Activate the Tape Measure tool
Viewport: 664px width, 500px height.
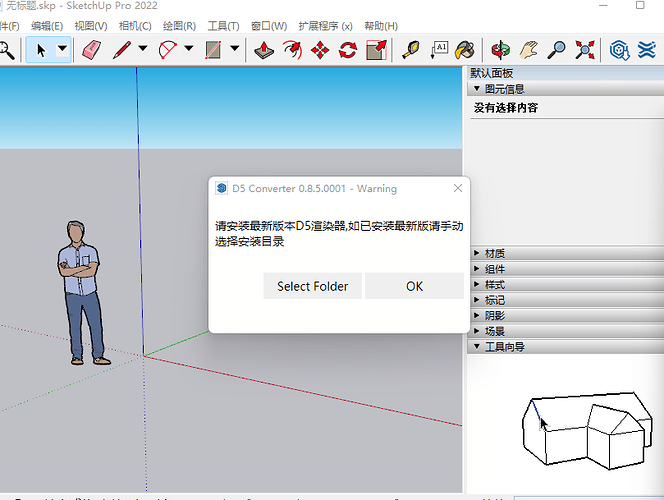[x=411, y=50]
